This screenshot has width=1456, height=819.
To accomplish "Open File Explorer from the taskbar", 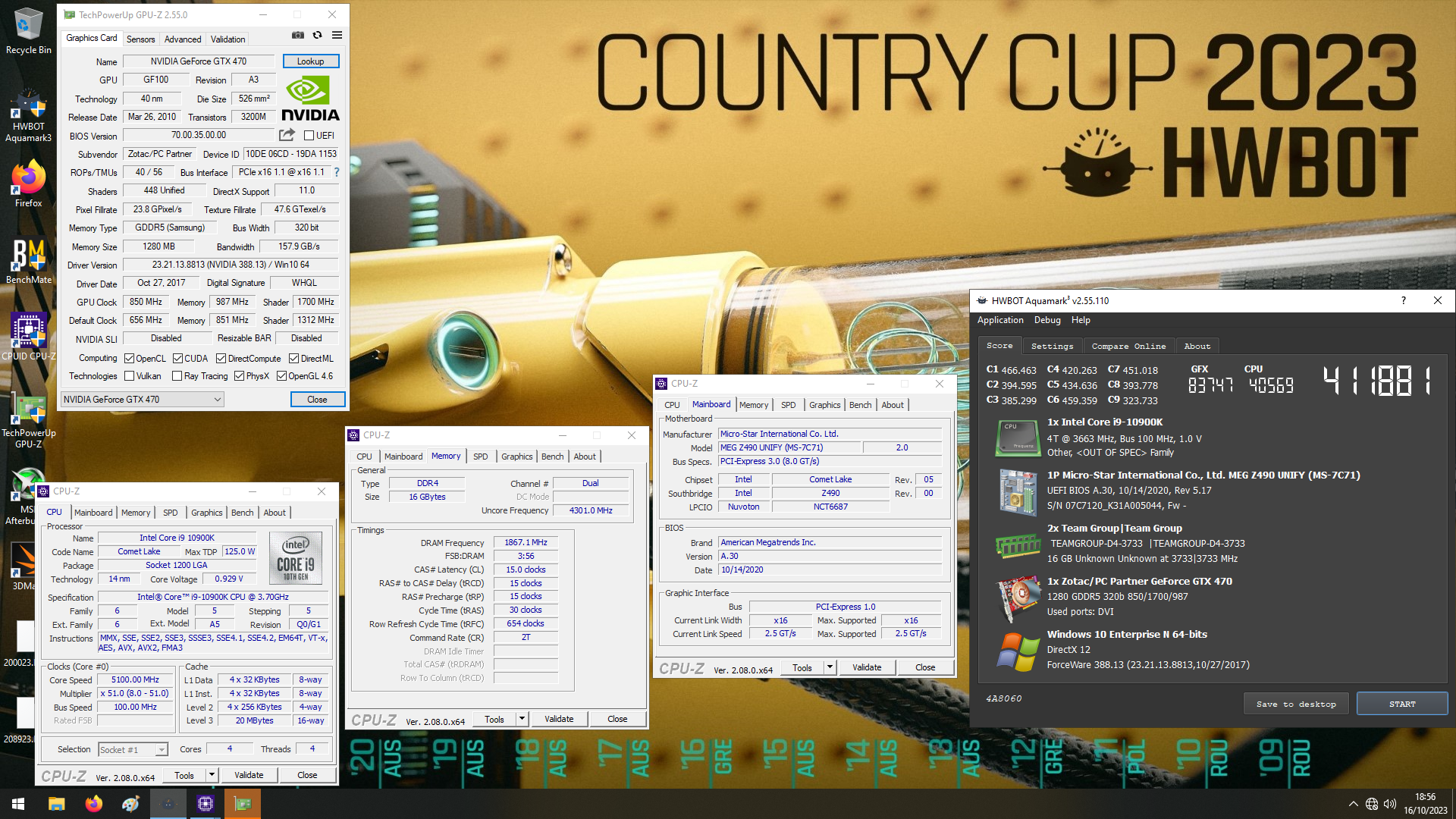I will click(x=56, y=804).
